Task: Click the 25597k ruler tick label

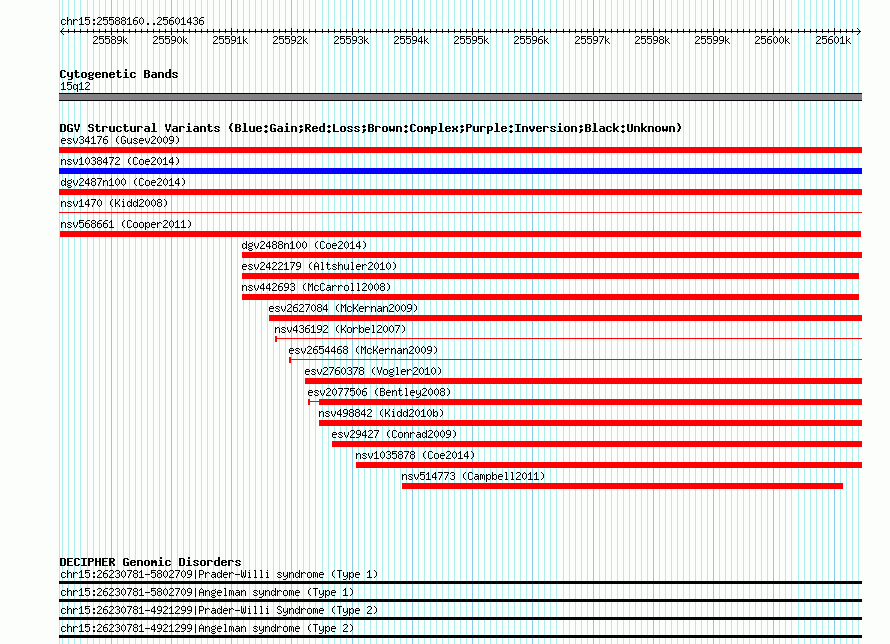Action: tap(592, 40)
